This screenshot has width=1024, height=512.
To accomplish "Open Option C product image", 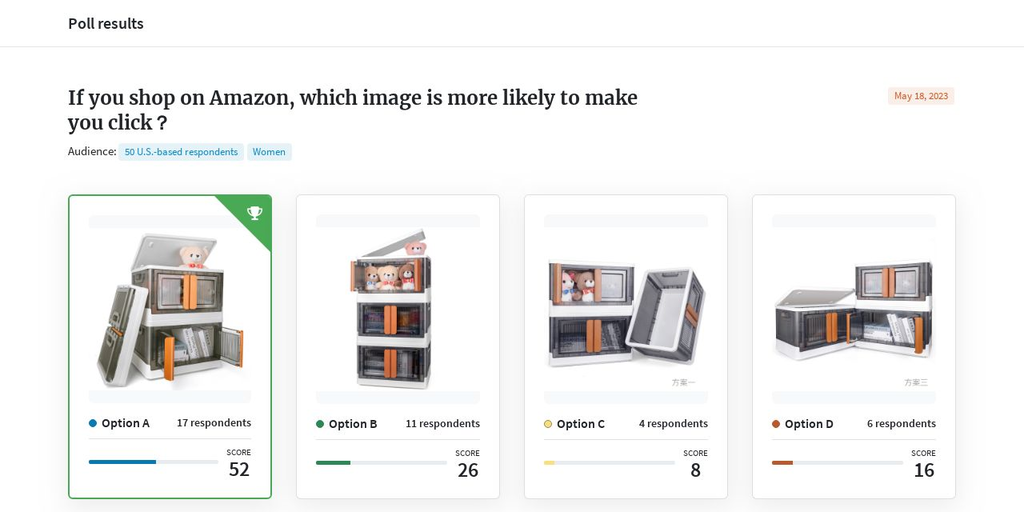I will pyautogui.click(x=625, y=312).
